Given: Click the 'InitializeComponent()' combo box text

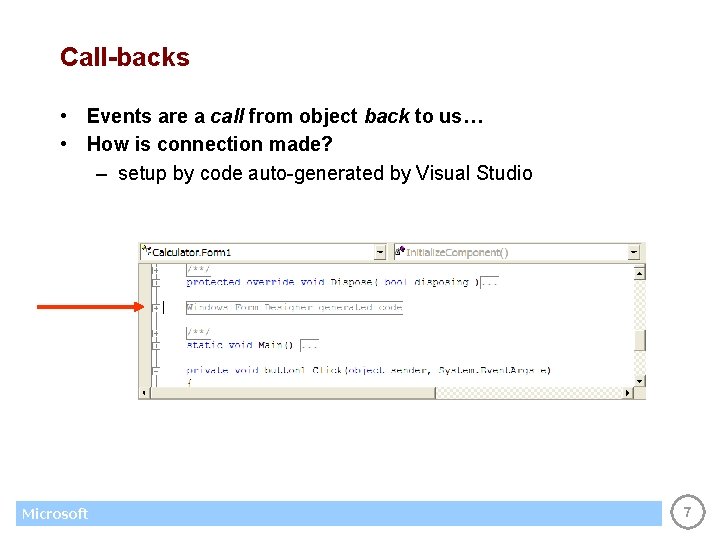Looking at the screenshot, I should (457, 252).
